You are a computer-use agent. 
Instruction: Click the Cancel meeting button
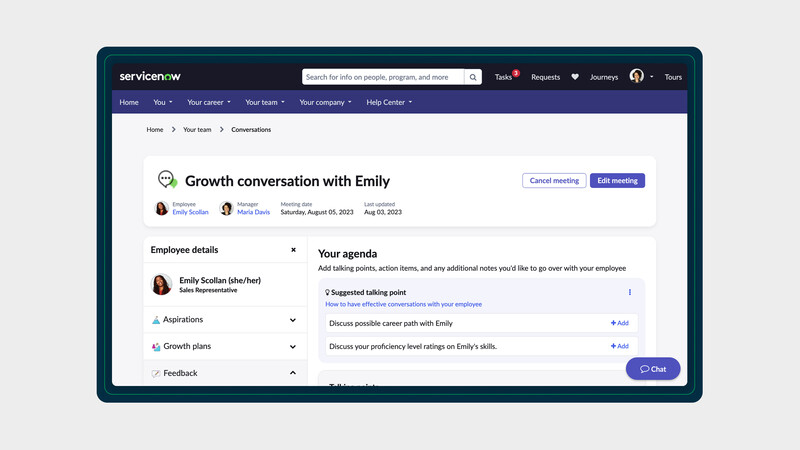(x=554, y=181)
